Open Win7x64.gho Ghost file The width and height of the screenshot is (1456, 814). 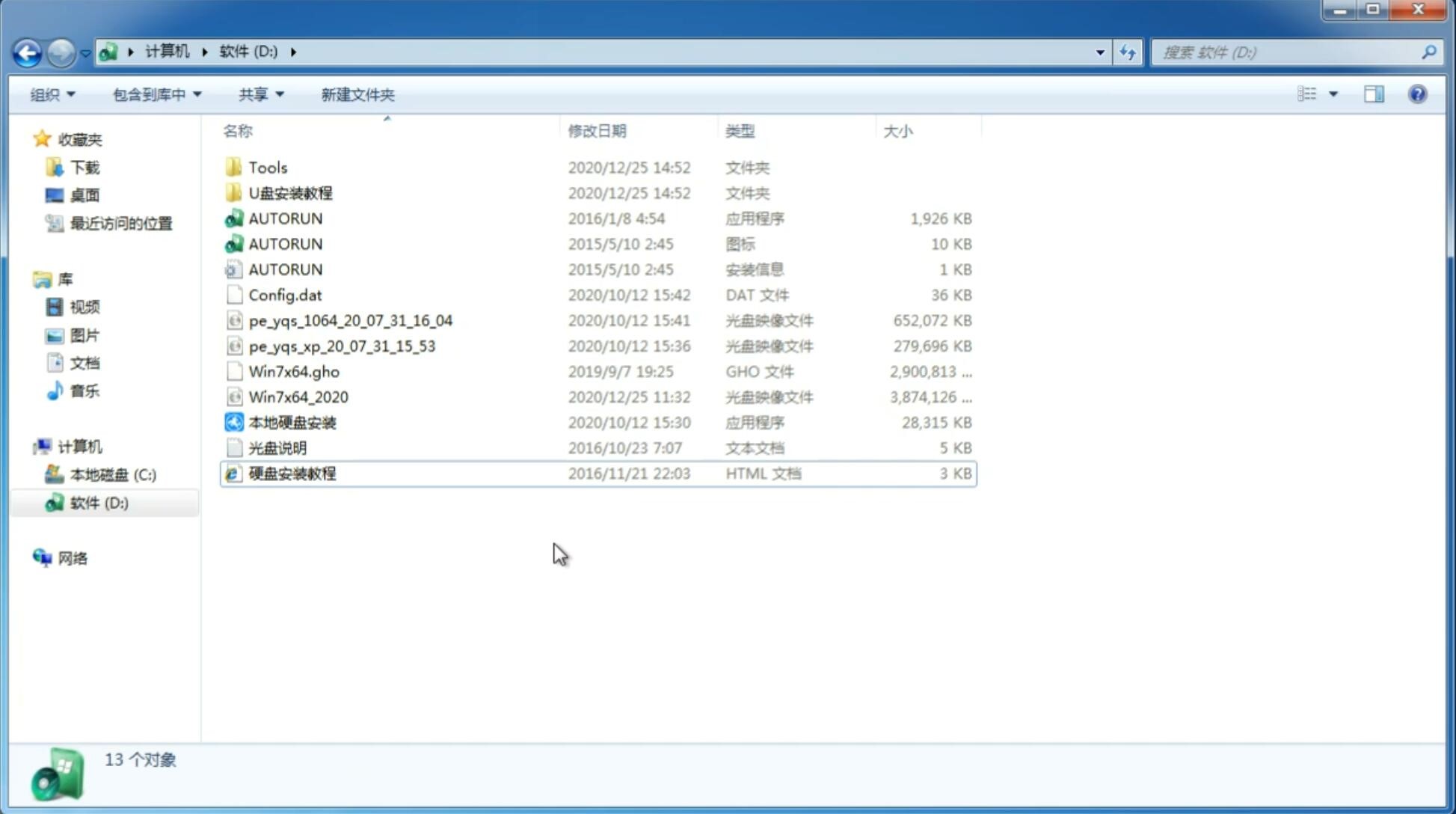(293, 371)
